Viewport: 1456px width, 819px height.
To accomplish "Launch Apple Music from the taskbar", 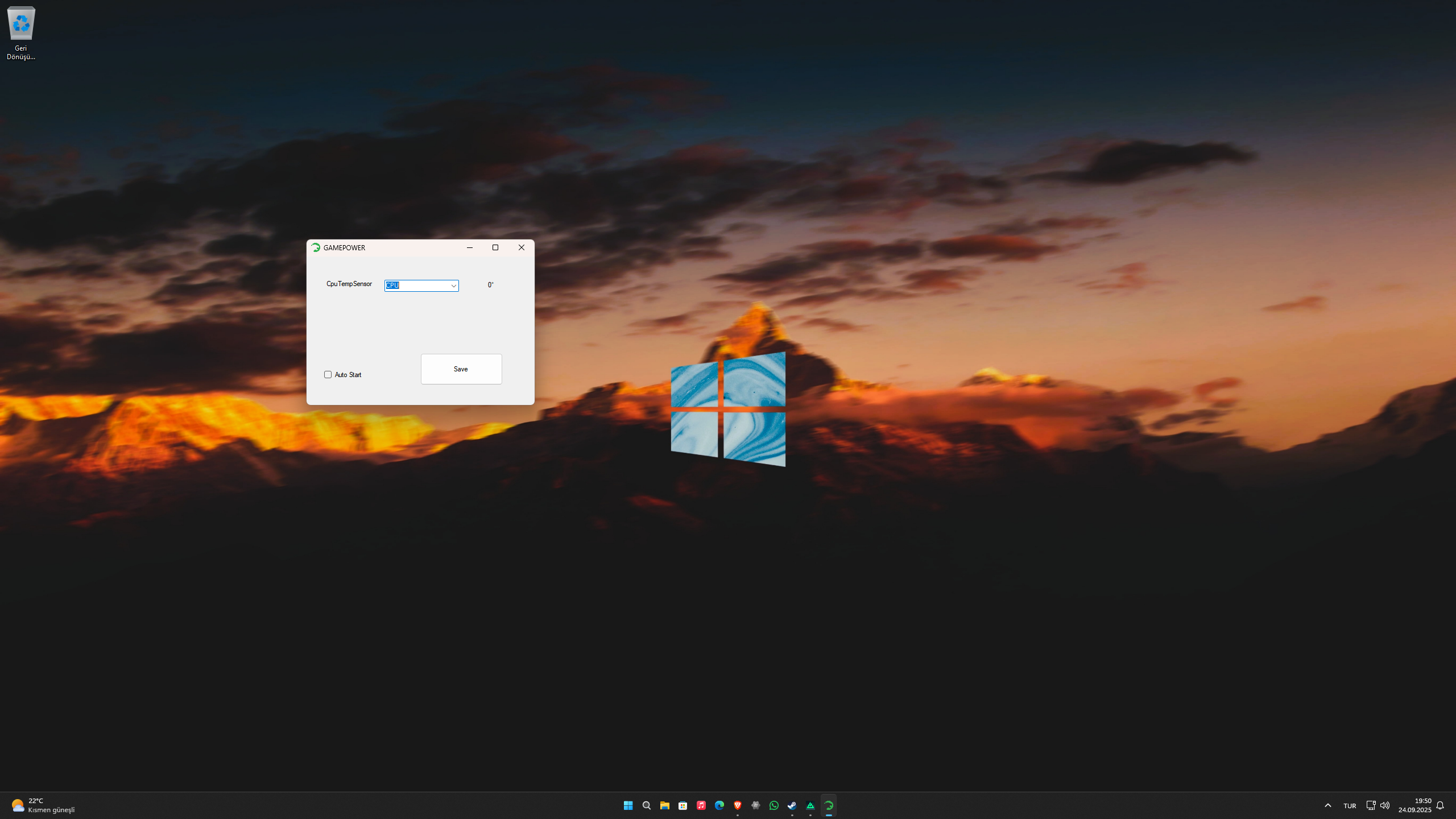I will point(701,805).
